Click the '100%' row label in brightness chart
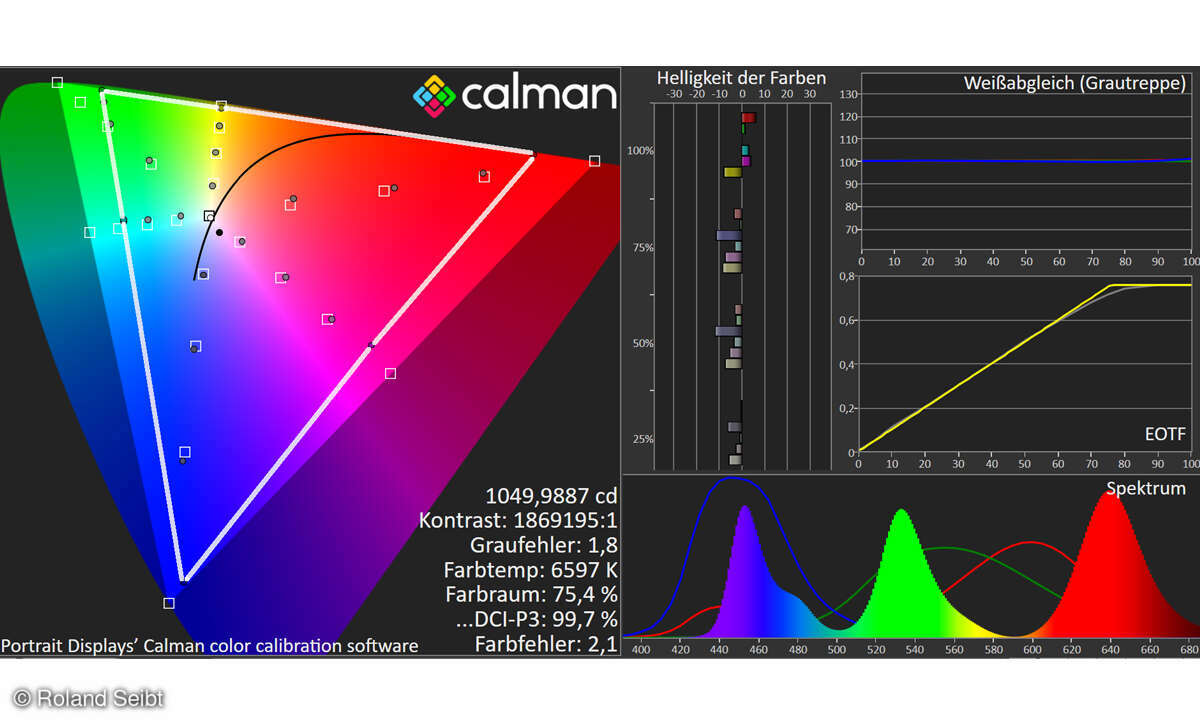1200x720 pixels. pos(640,150)
